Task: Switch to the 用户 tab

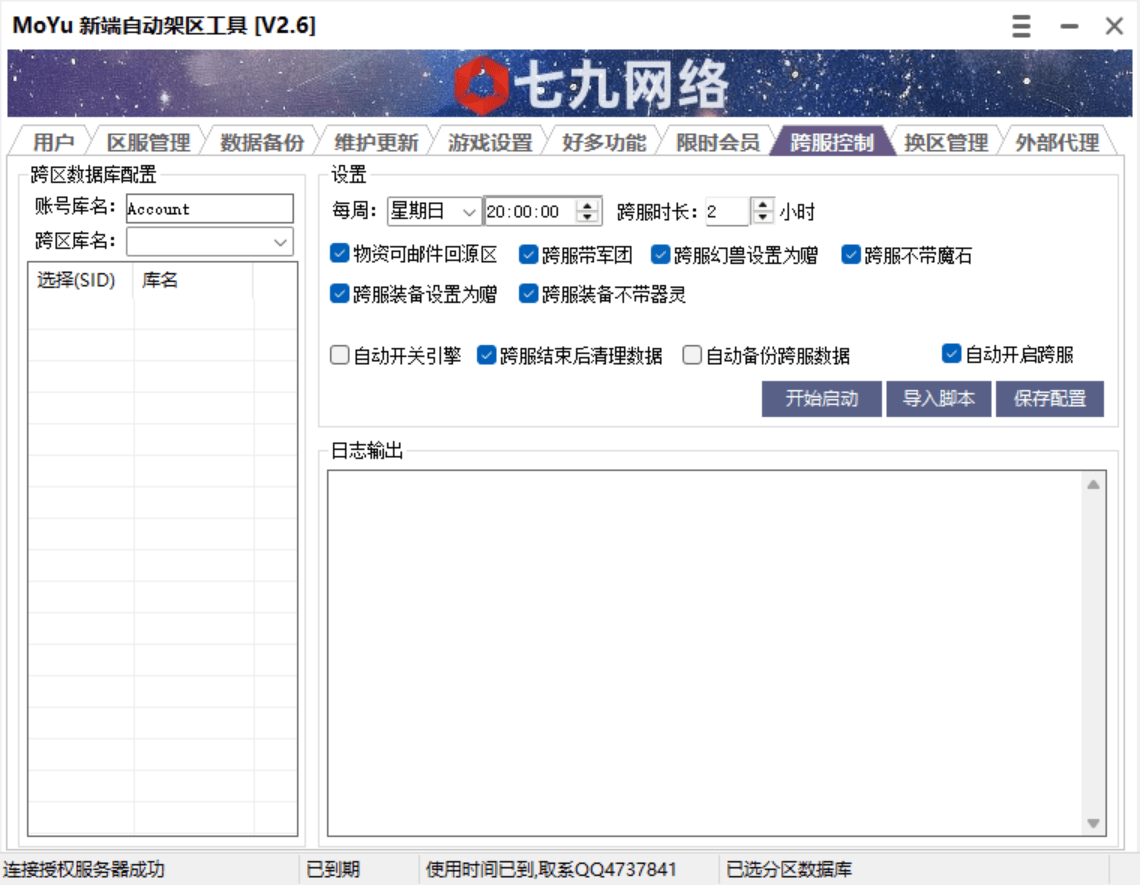Action: 51,142
